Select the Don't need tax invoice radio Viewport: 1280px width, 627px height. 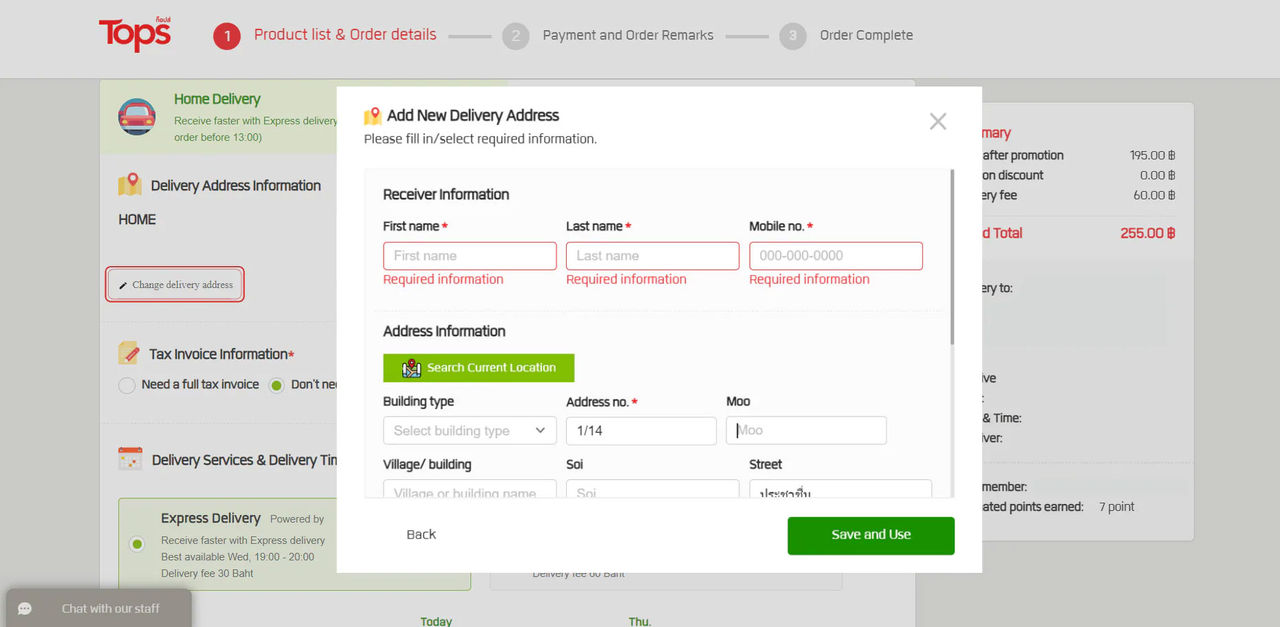[x=277, y=385]
